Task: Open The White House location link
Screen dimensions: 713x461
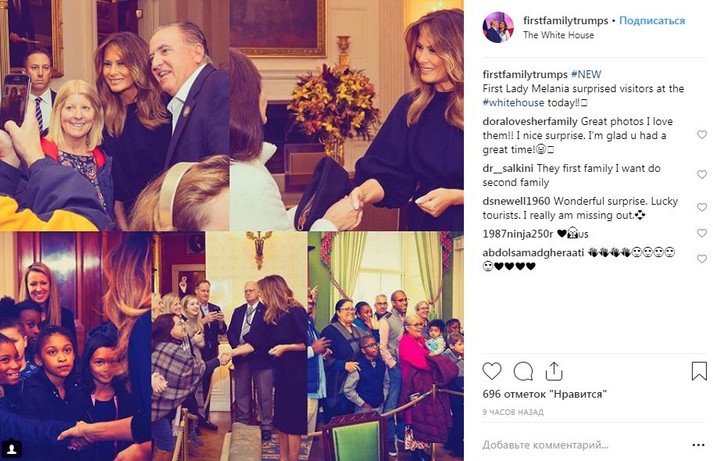Action: pyautogui.click(x=558, y=35)
